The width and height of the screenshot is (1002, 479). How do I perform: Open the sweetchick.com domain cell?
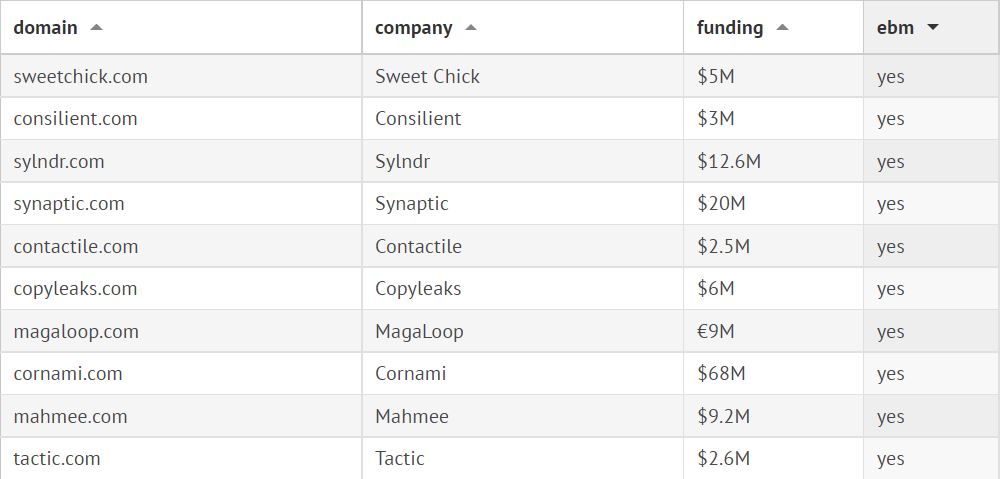click(x=81, y=76)
